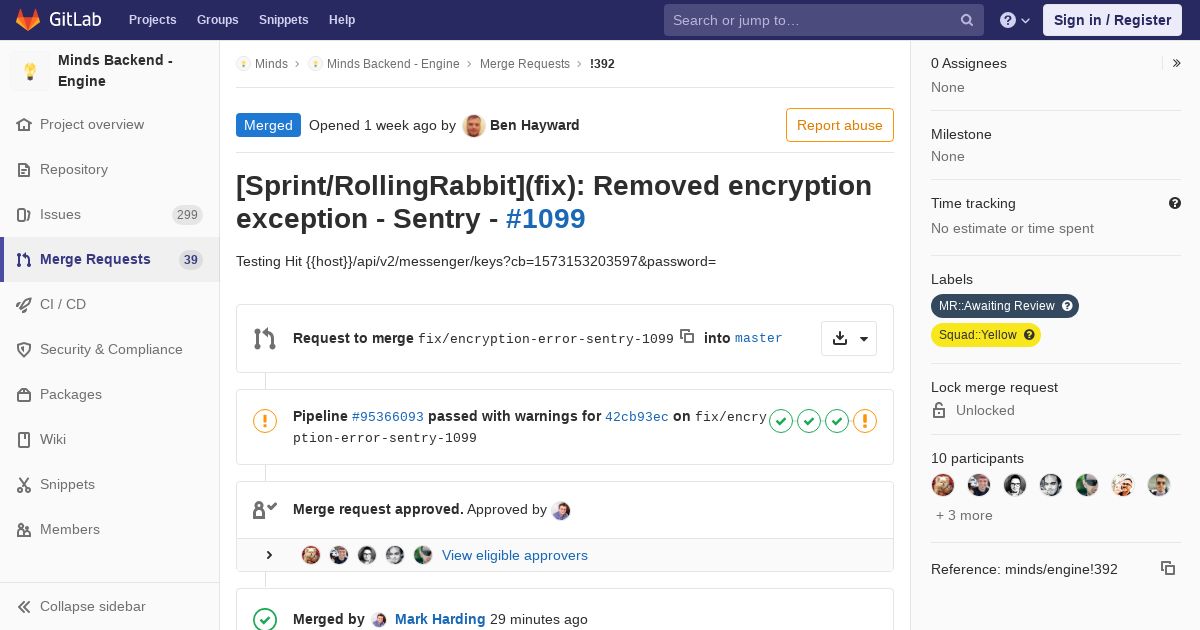
Task: Expand the eligible approvers list
Action: pos(269,555)
